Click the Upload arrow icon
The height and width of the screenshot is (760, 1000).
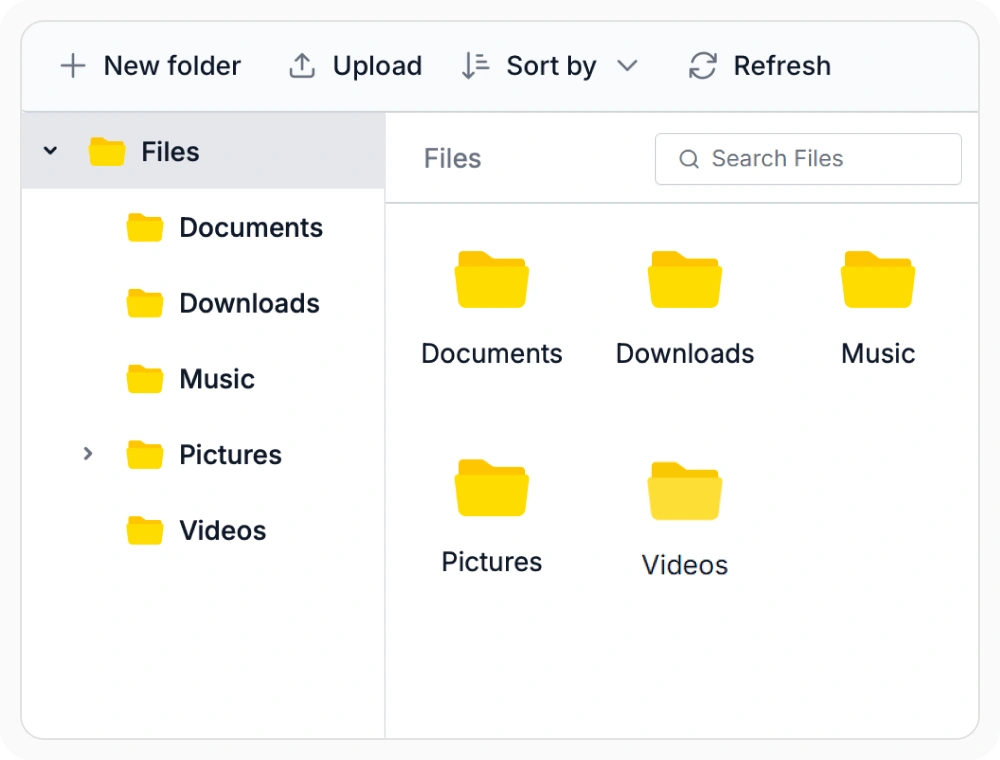[302, 66]
